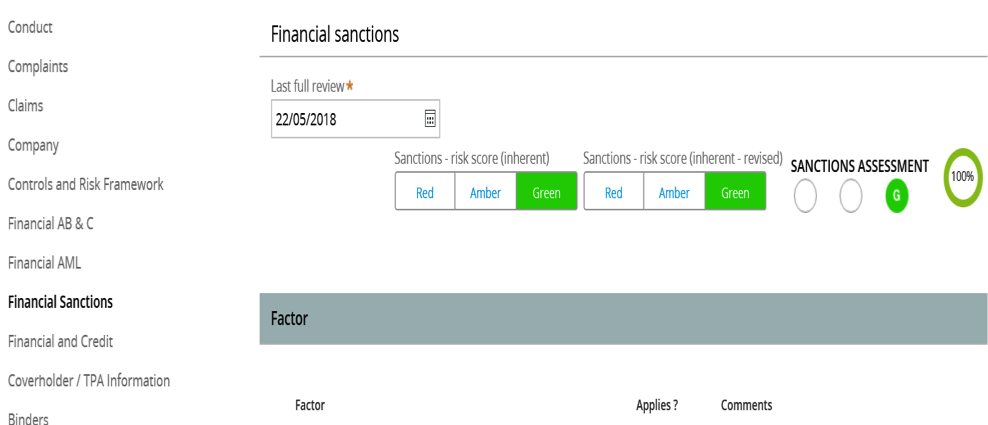
Task: Open Financial AB & C section
Action: pos(50,223)
